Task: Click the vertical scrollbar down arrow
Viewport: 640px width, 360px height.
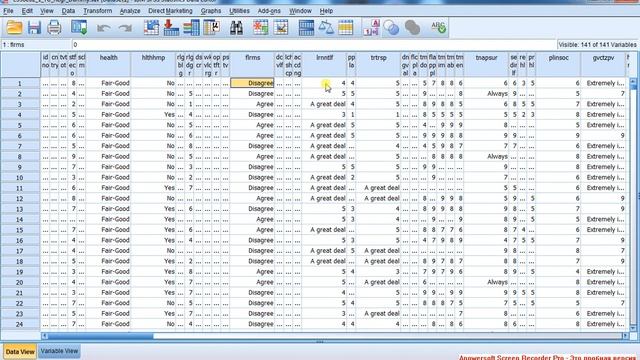Action: [x=633, y=328]
